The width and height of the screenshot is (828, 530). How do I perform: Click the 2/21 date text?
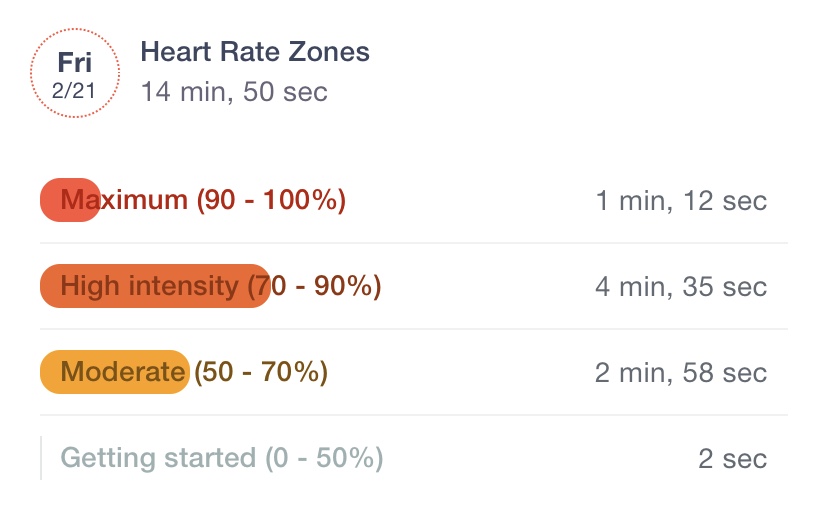coord(74,91)
